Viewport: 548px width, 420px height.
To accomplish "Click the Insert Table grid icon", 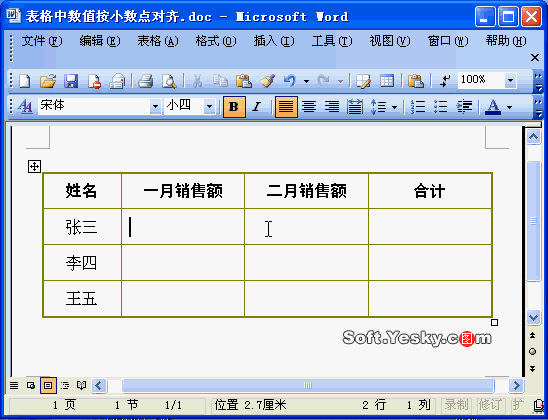I will point(387,81).
